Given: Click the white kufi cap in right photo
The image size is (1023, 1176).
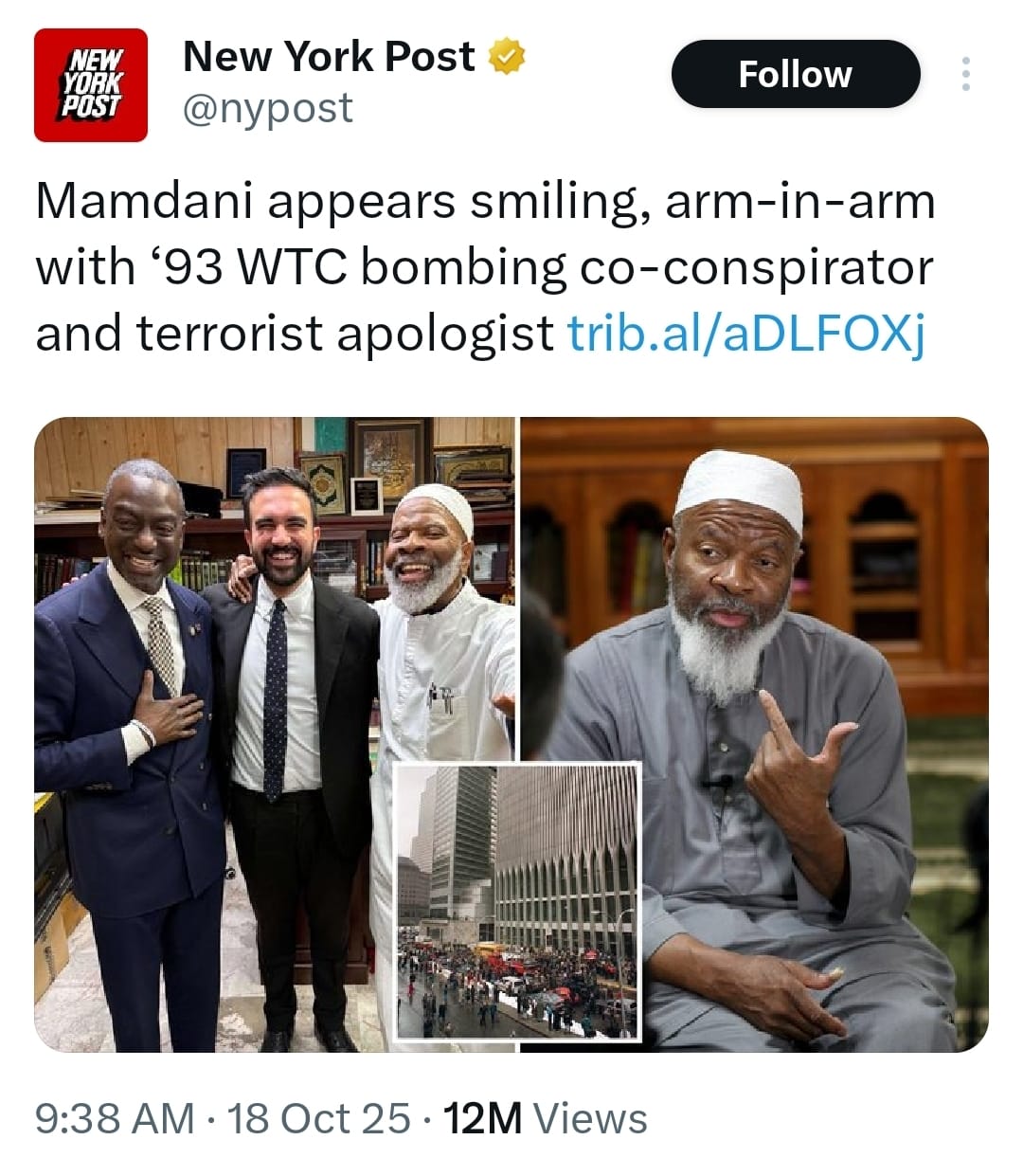Looking at the screenshot, I should (x=739, y=488).
